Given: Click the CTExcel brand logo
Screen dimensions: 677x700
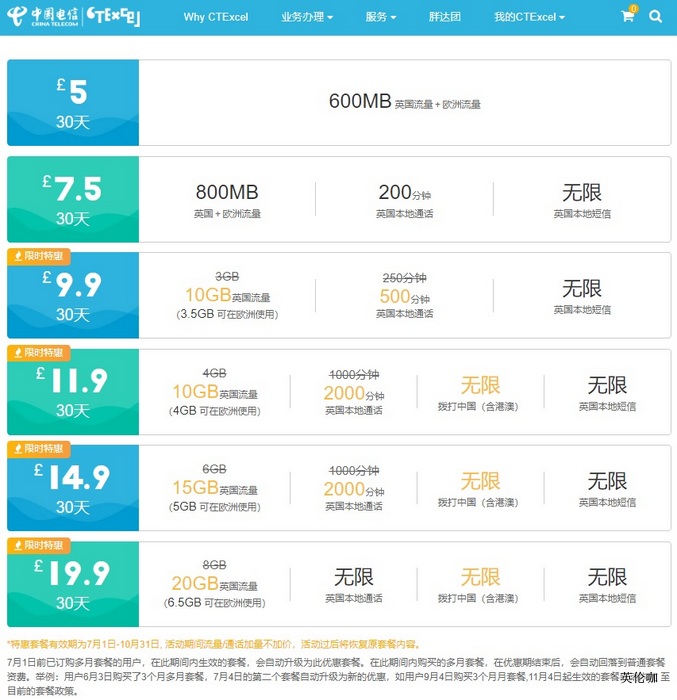Looking at the screenshot, I should 113,16.
